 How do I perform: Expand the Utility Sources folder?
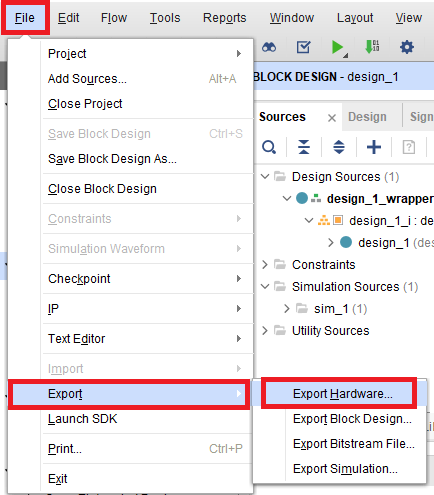click(265, 331)
